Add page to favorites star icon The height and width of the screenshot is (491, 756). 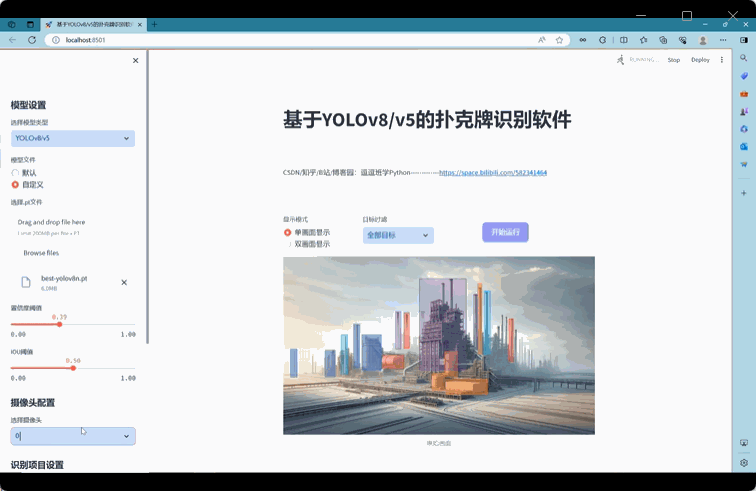559,40
